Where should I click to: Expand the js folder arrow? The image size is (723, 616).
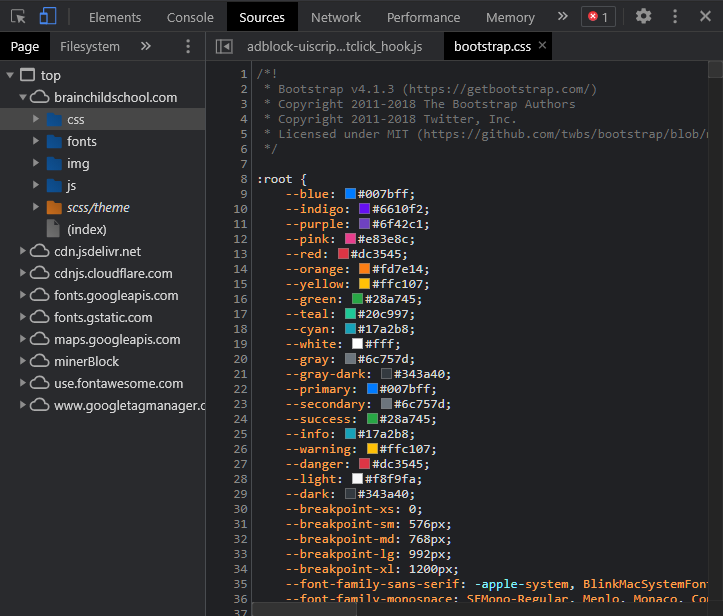click(36, 185)
